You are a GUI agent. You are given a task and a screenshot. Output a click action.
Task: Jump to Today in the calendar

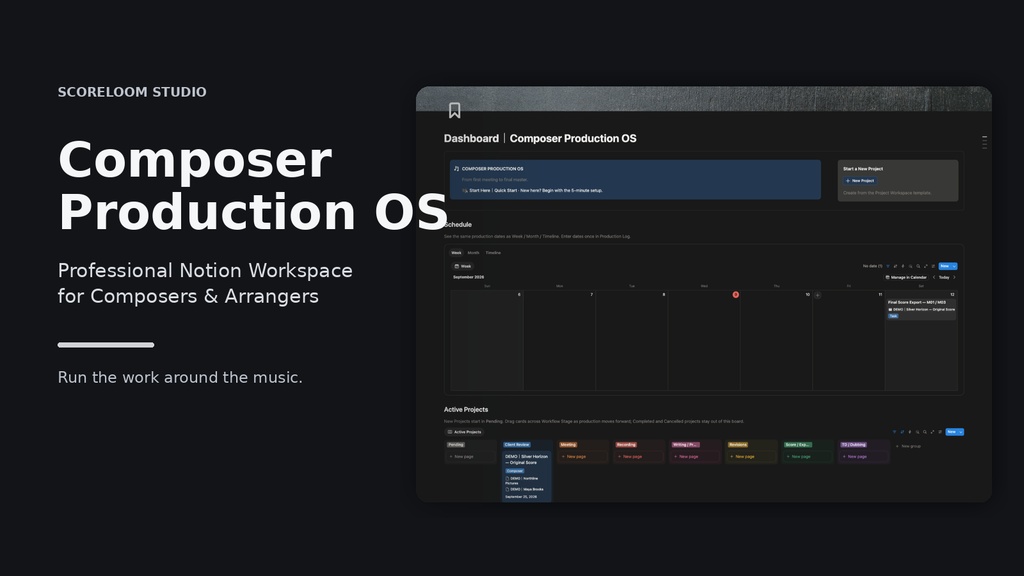pyautogui.click(x=944, y=278)
